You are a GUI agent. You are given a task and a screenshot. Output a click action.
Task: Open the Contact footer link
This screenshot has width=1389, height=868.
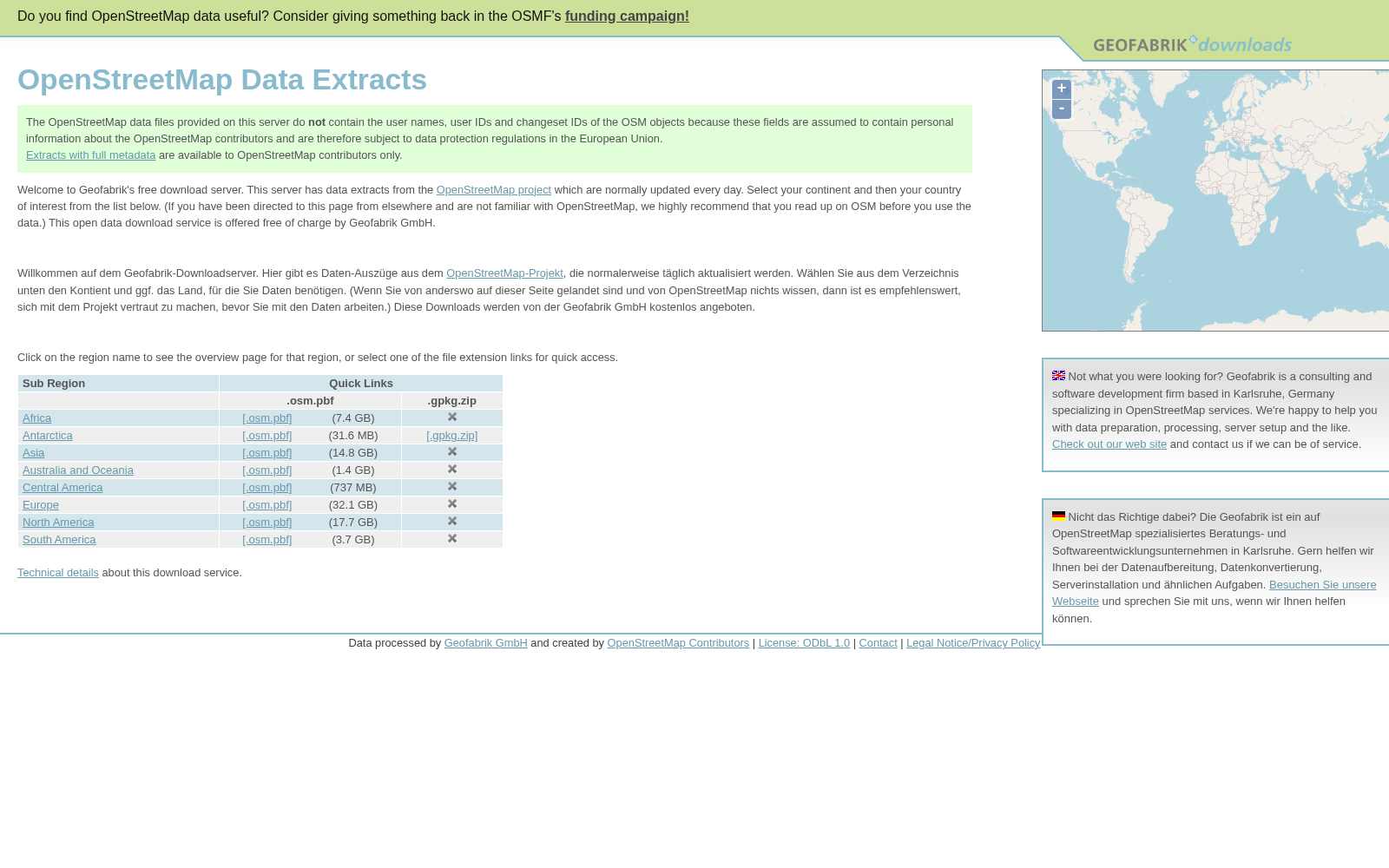coord(878,643)
